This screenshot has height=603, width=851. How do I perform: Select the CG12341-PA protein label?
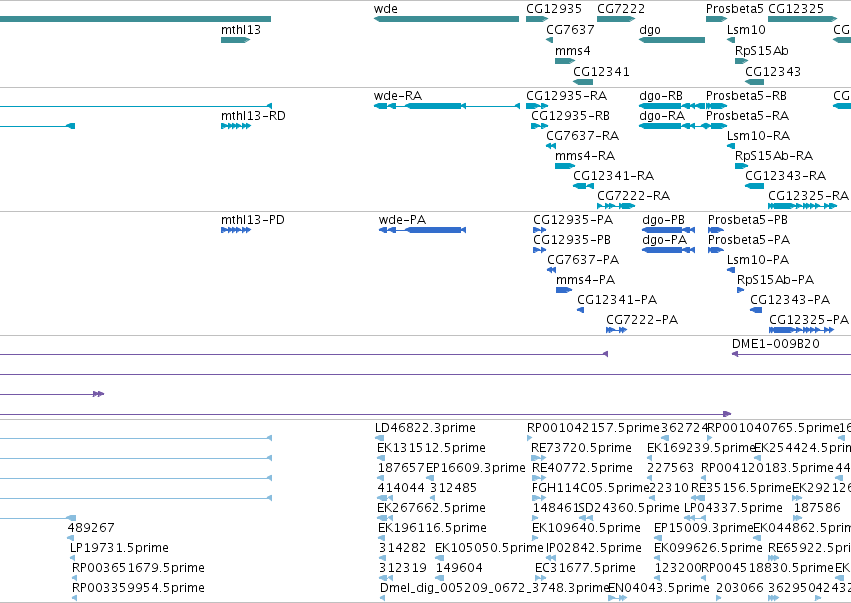click(617, 300)
